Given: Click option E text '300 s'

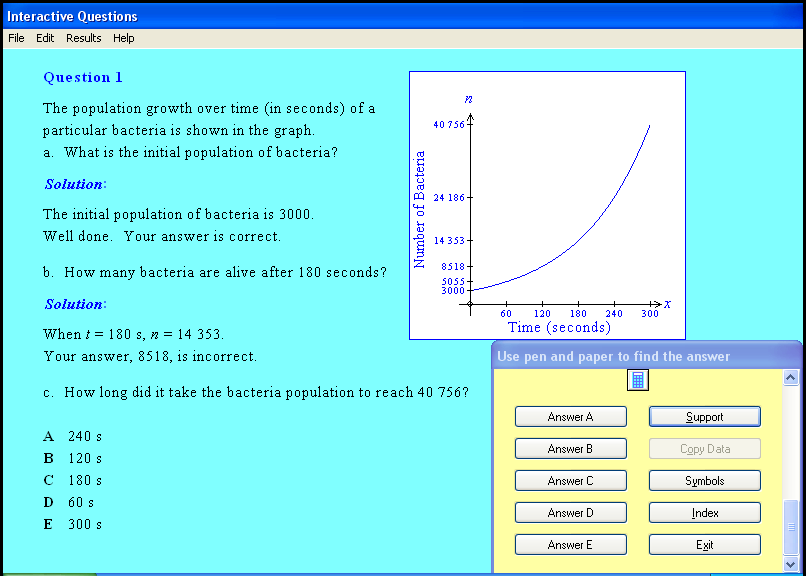Looking at the screenshot, I should pyautogui.click(x=85, y=525).
